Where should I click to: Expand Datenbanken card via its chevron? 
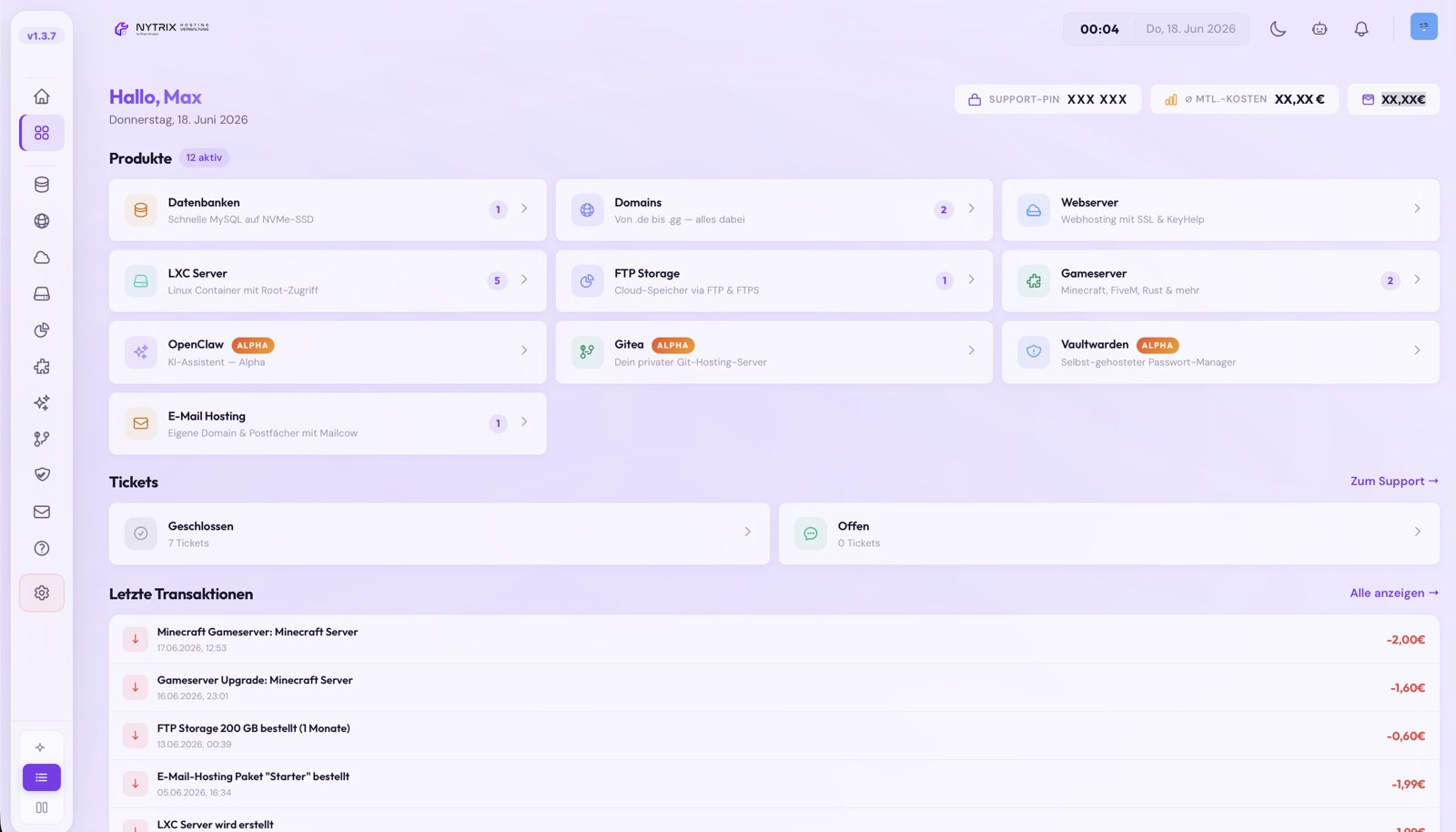pyautogui.click(x=524, y=208)
